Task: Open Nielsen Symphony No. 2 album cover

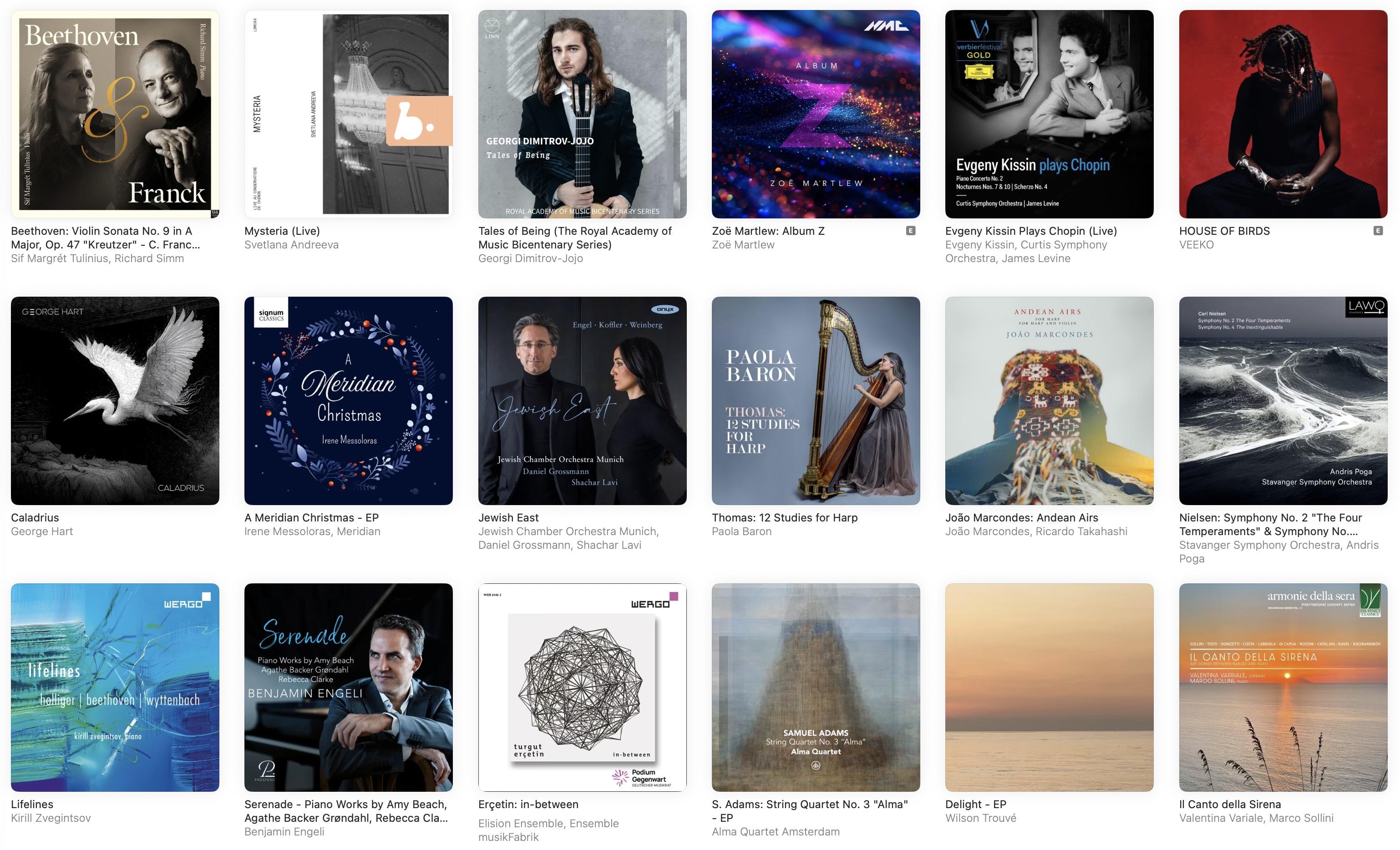Action: [x=1283, y=400]
